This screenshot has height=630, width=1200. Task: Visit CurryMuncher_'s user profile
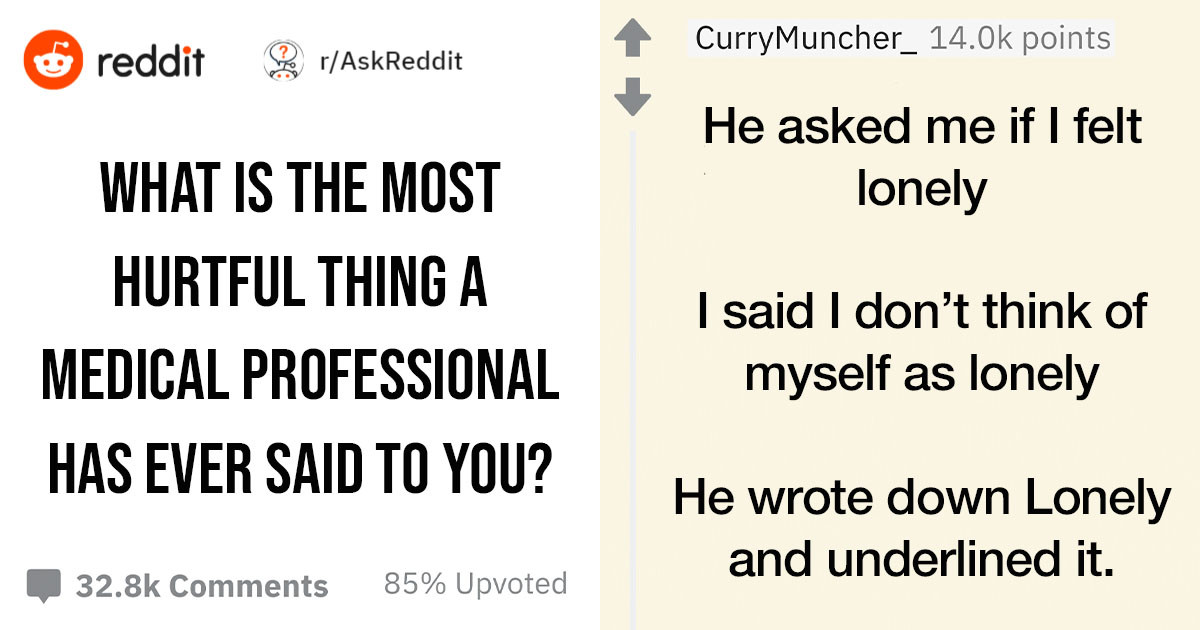pos(804,37)
